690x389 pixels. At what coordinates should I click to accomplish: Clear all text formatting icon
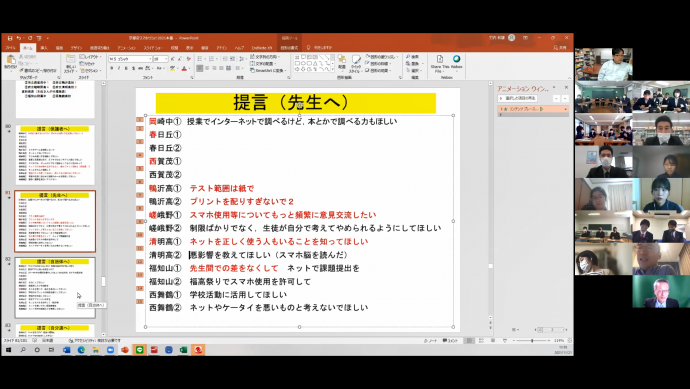(x=188, y=59)
